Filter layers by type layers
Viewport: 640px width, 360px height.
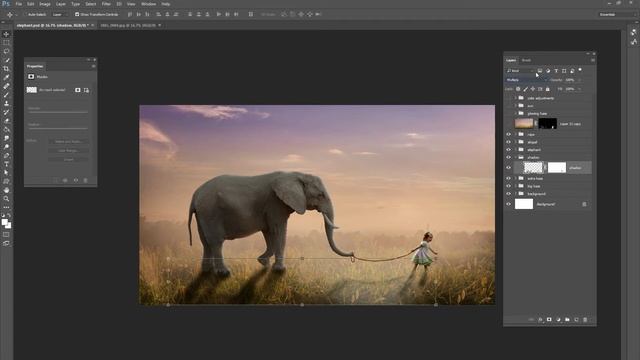pos(556,71)
